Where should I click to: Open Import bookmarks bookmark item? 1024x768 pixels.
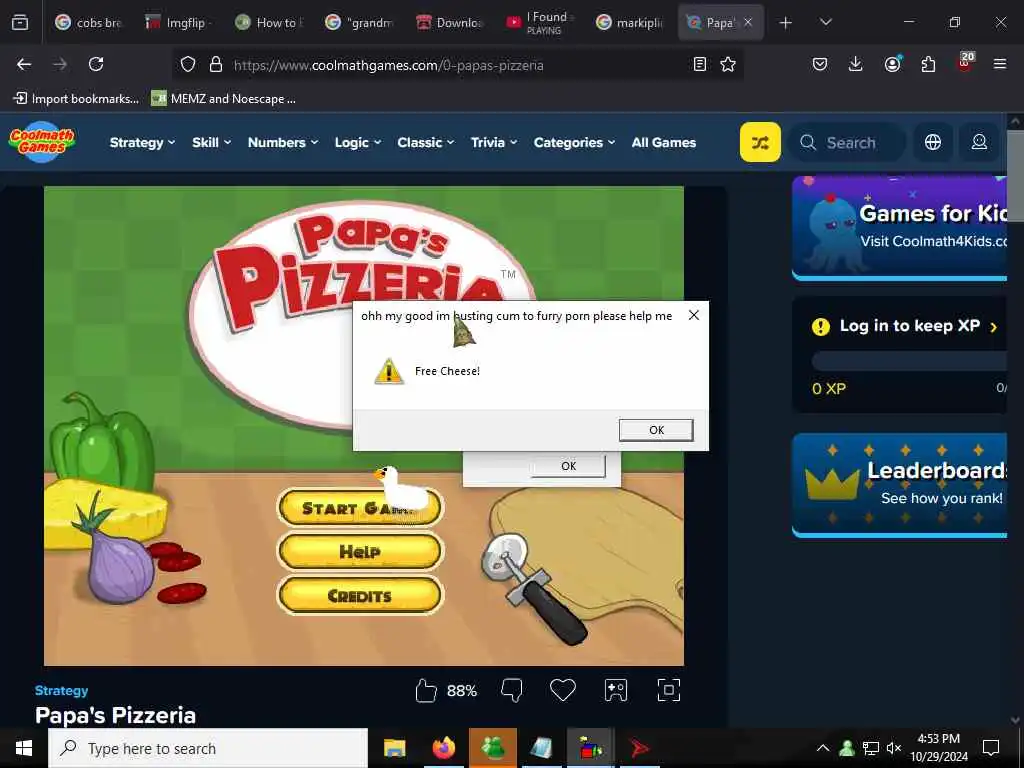tap(76, 99)
